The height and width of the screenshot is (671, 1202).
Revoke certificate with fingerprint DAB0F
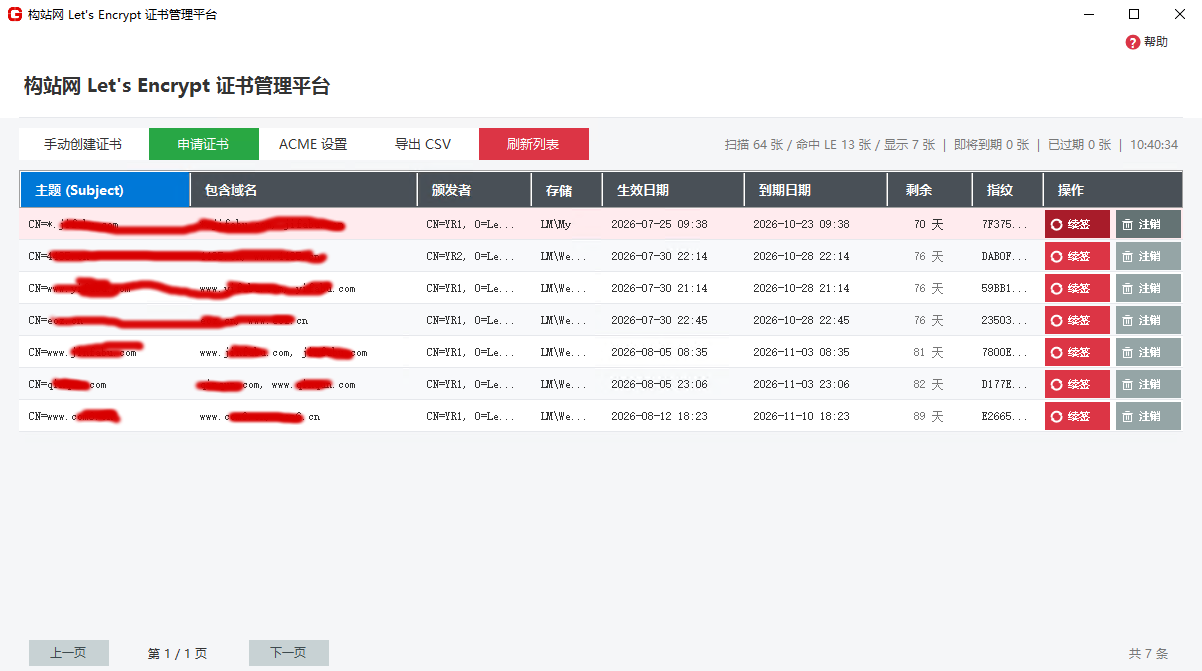coord(1148,256)
